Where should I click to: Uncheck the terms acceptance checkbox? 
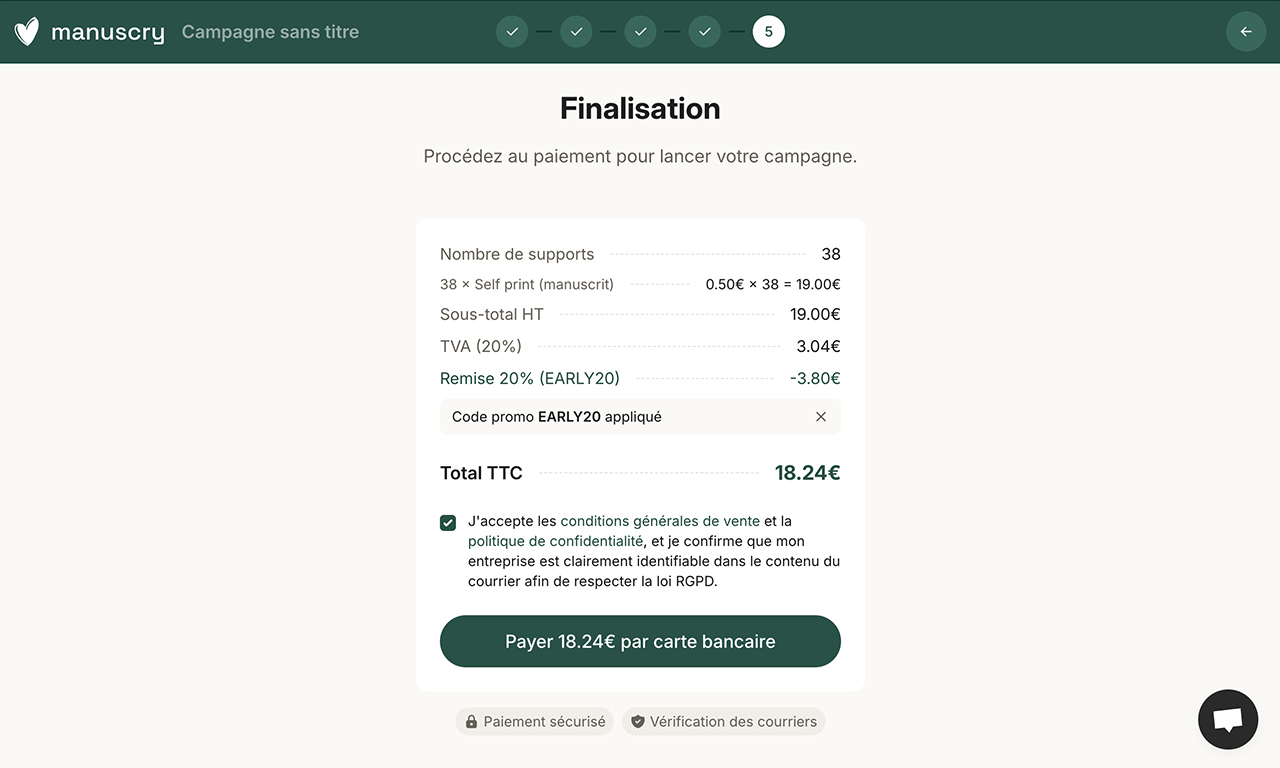(x=447, y=522)
